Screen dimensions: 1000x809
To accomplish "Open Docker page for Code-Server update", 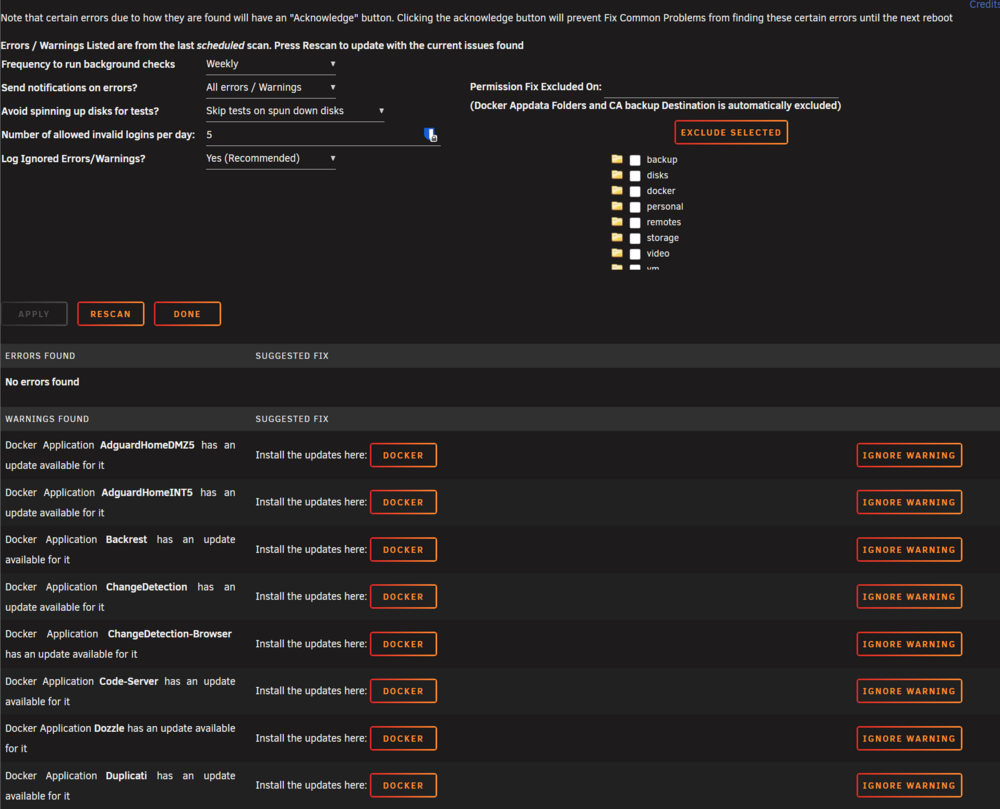I will pos(403,691).
